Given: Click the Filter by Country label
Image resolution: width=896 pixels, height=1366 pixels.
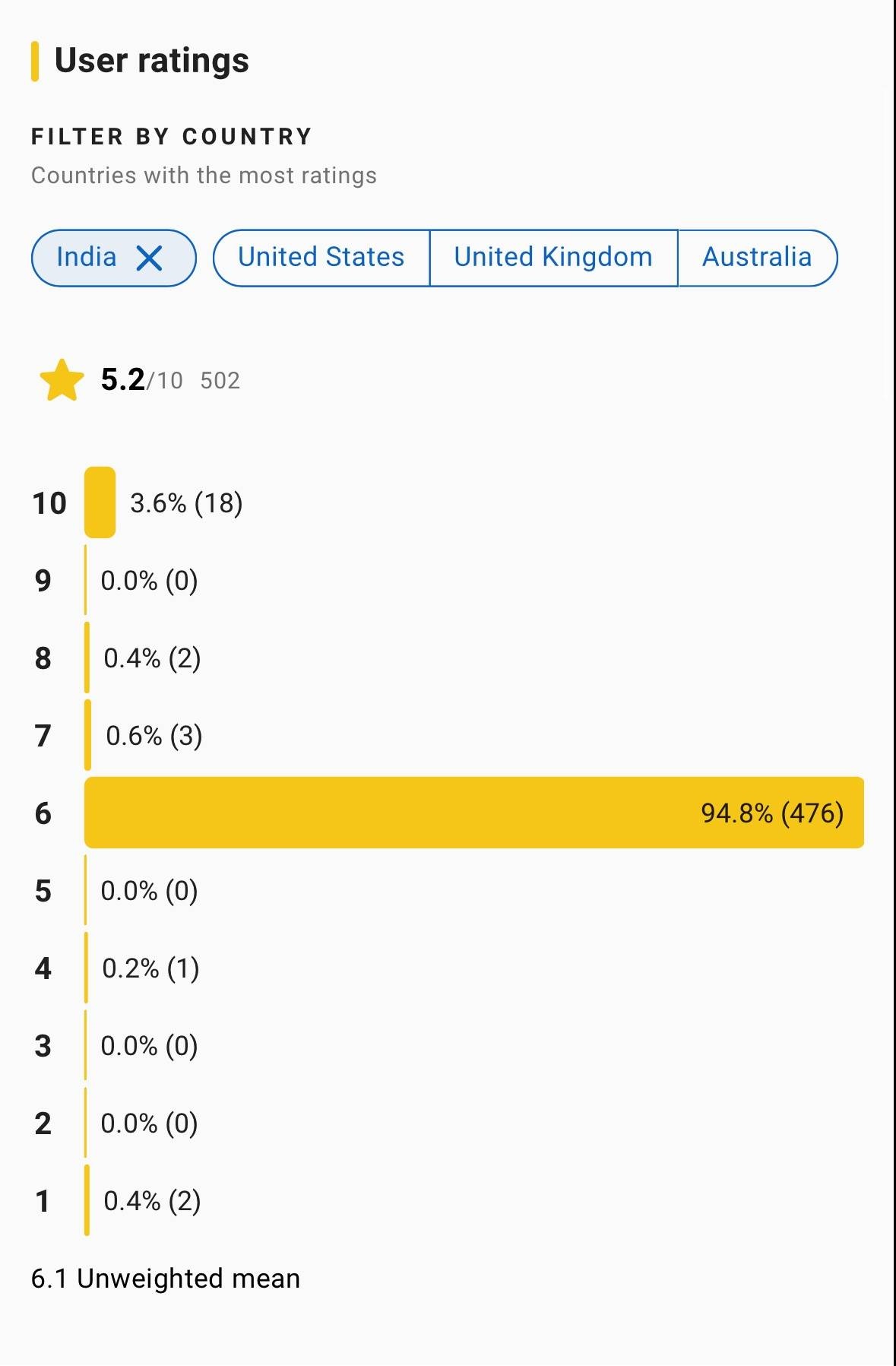Looking at the screenshot, I should [x=172, y=137].
